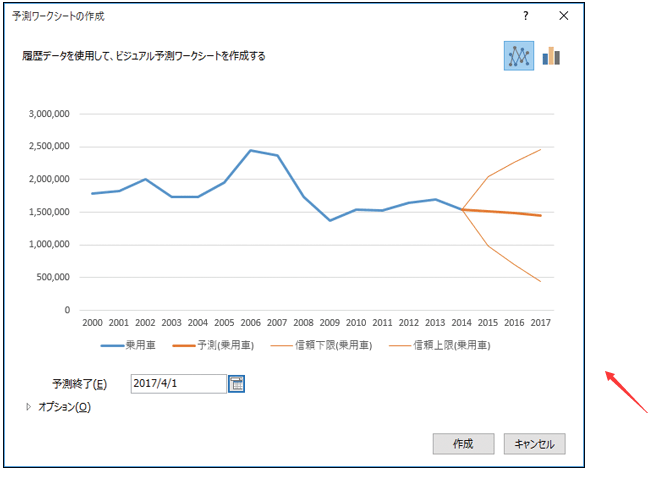Click the 作成 button
This screenshot has width=658, height=485.
click(463, 444)
